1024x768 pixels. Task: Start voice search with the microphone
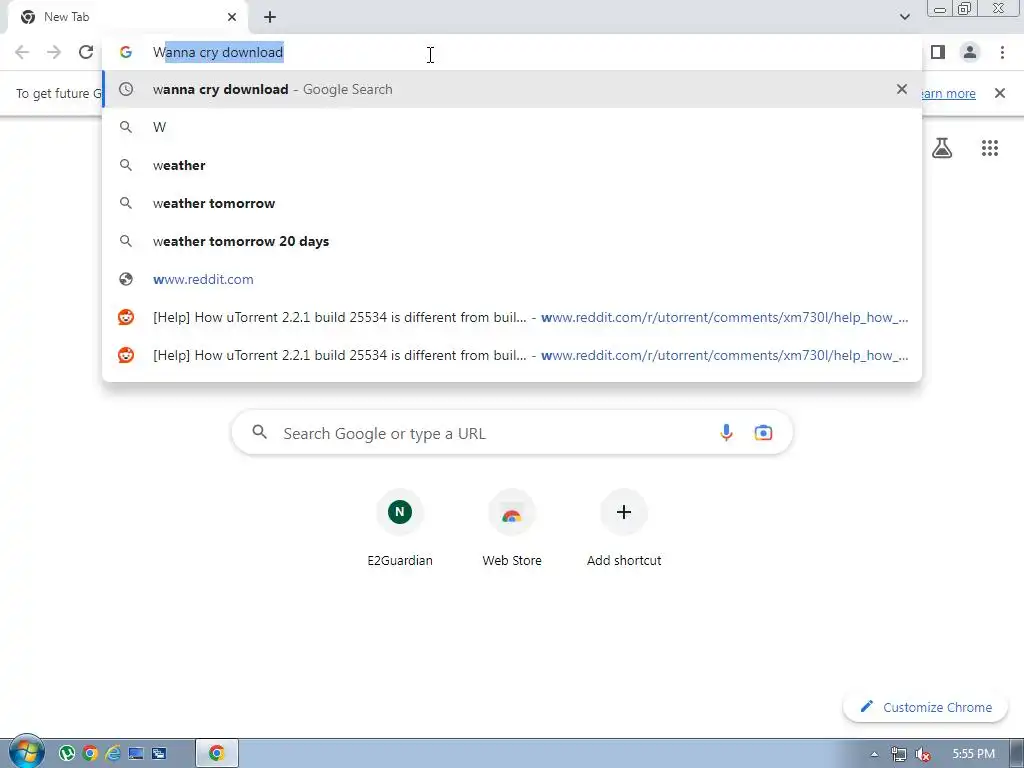(x=726, y=432)
